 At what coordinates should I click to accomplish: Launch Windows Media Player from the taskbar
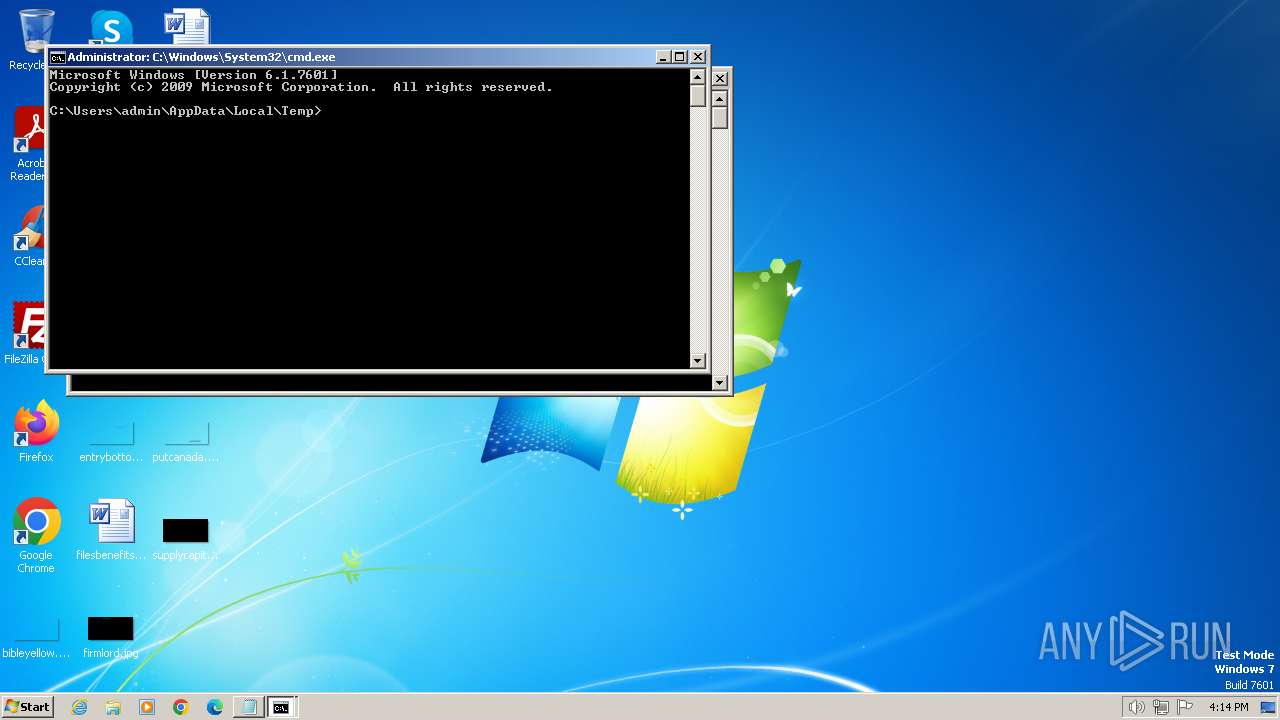(x=147, y=707)
